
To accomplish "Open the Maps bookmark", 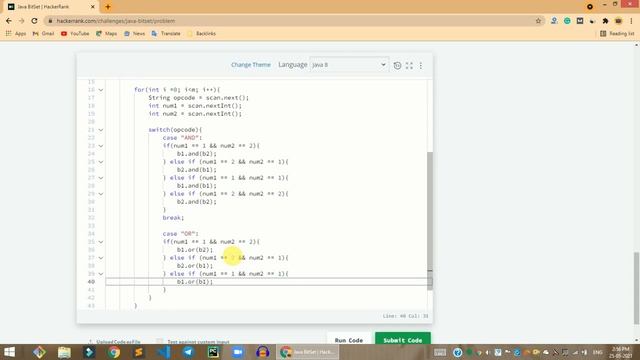I will click(x=107, y=33).
